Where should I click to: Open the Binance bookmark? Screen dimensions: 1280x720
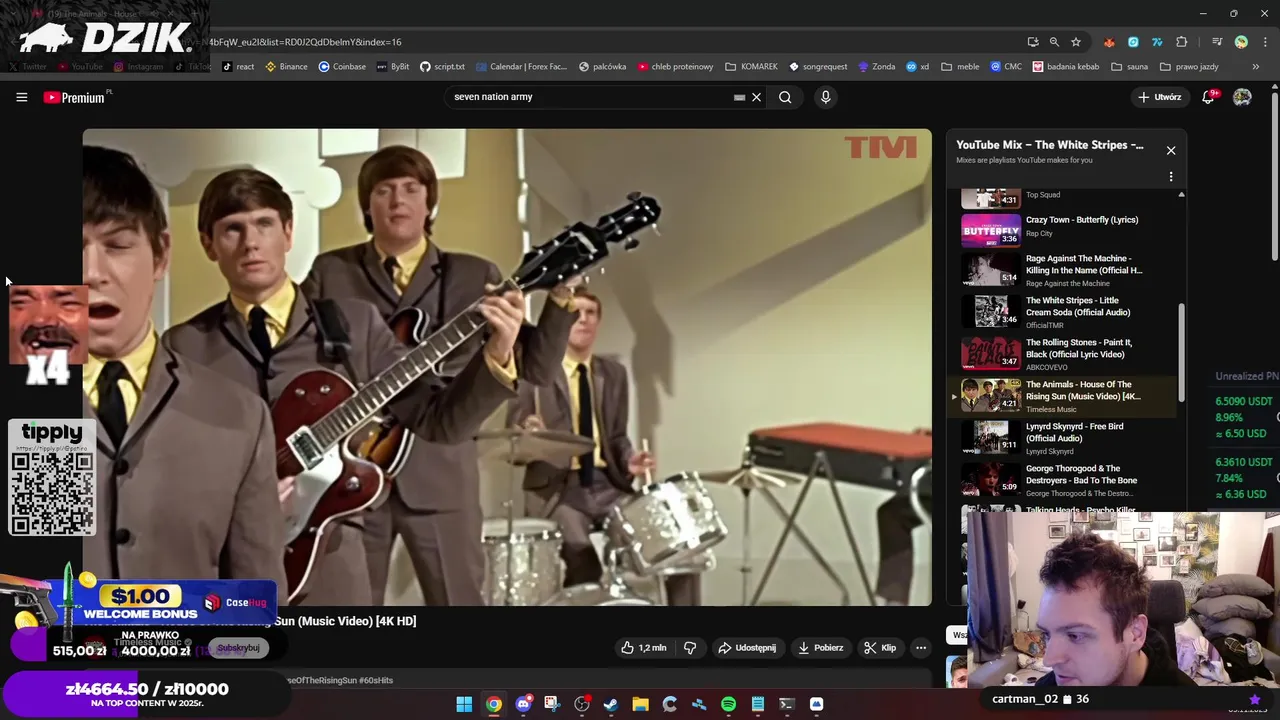[286, 67]
